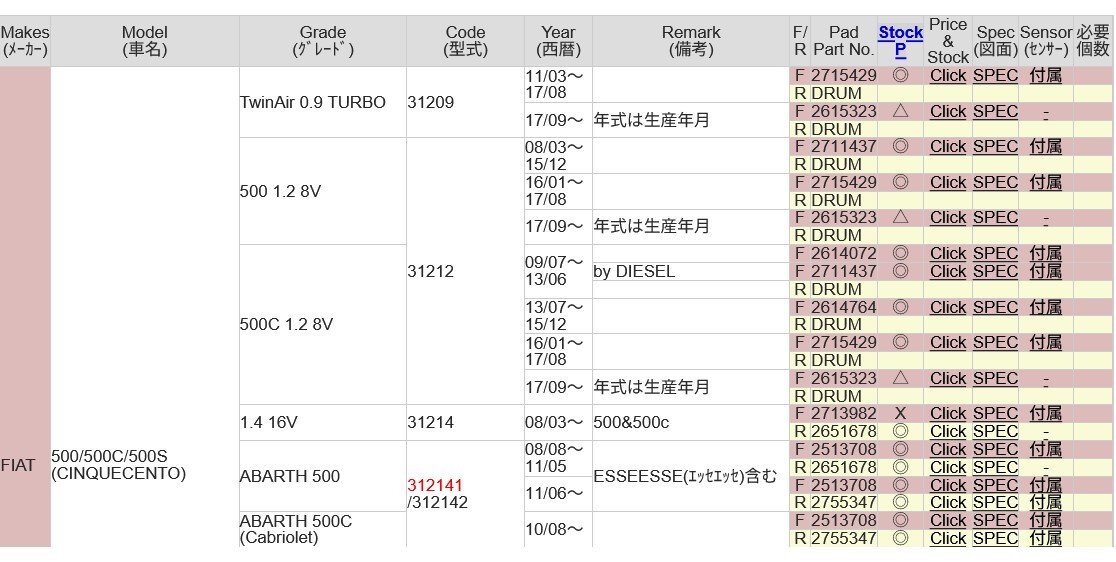Screen dimensions: 1116x562
Task: Select the ABARTH 500C (Cabriolet) grade cell
Action: point(322,529)
